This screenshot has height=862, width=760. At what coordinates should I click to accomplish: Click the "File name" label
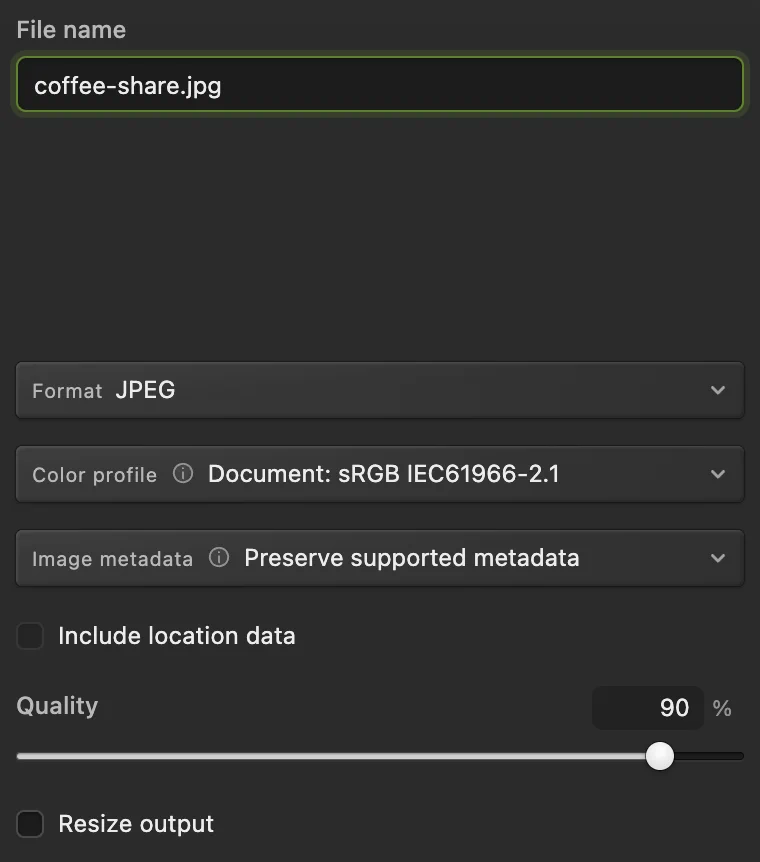[71, 30]
